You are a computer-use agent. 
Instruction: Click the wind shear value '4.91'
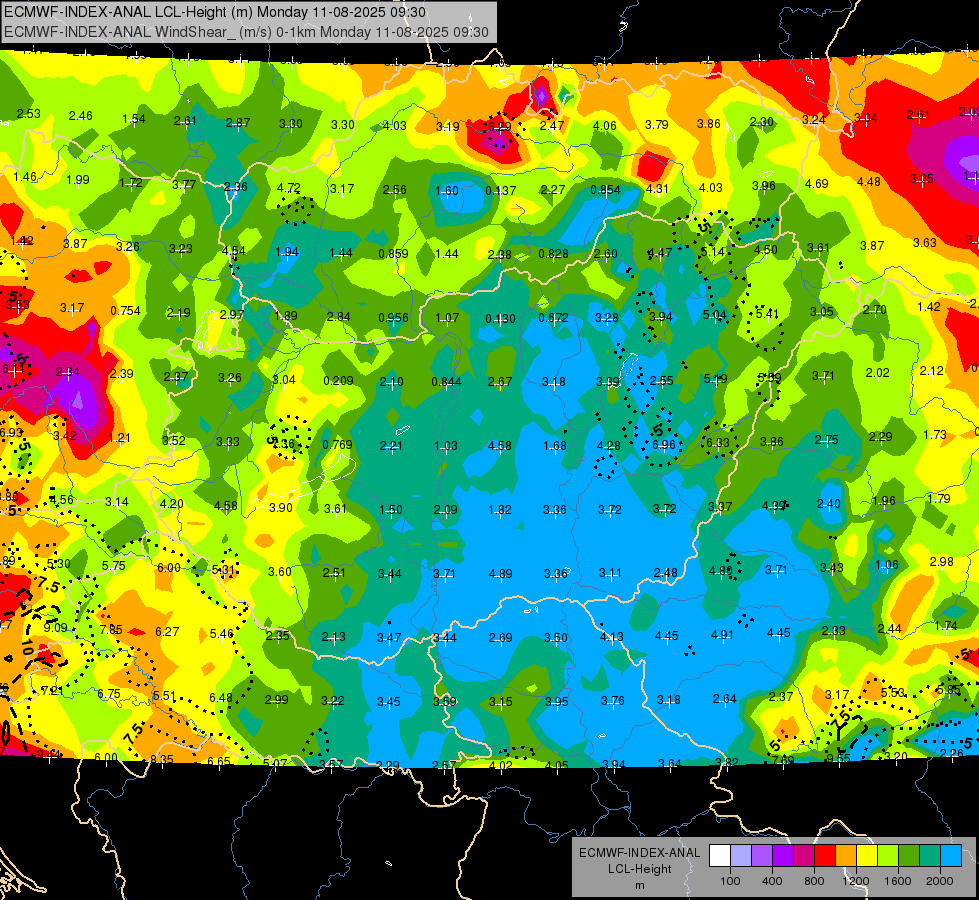[722, 634]
